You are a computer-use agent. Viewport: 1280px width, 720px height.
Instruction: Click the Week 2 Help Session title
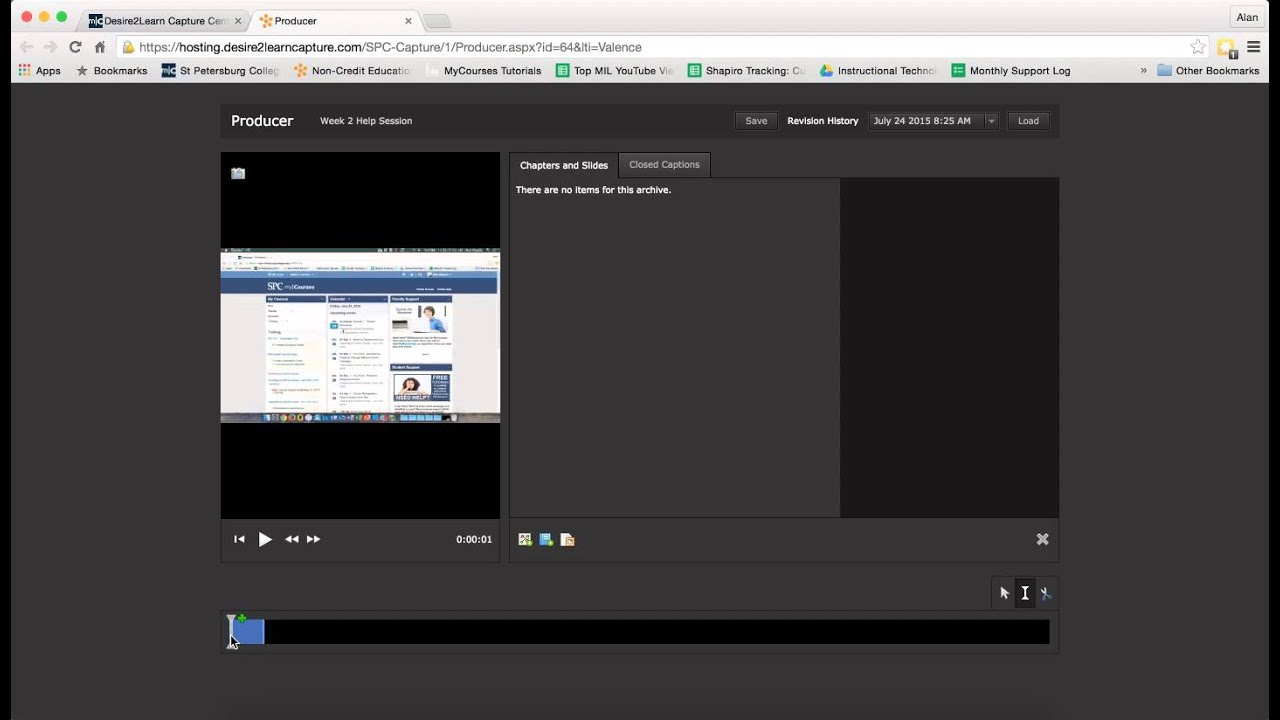click(366, 121)
